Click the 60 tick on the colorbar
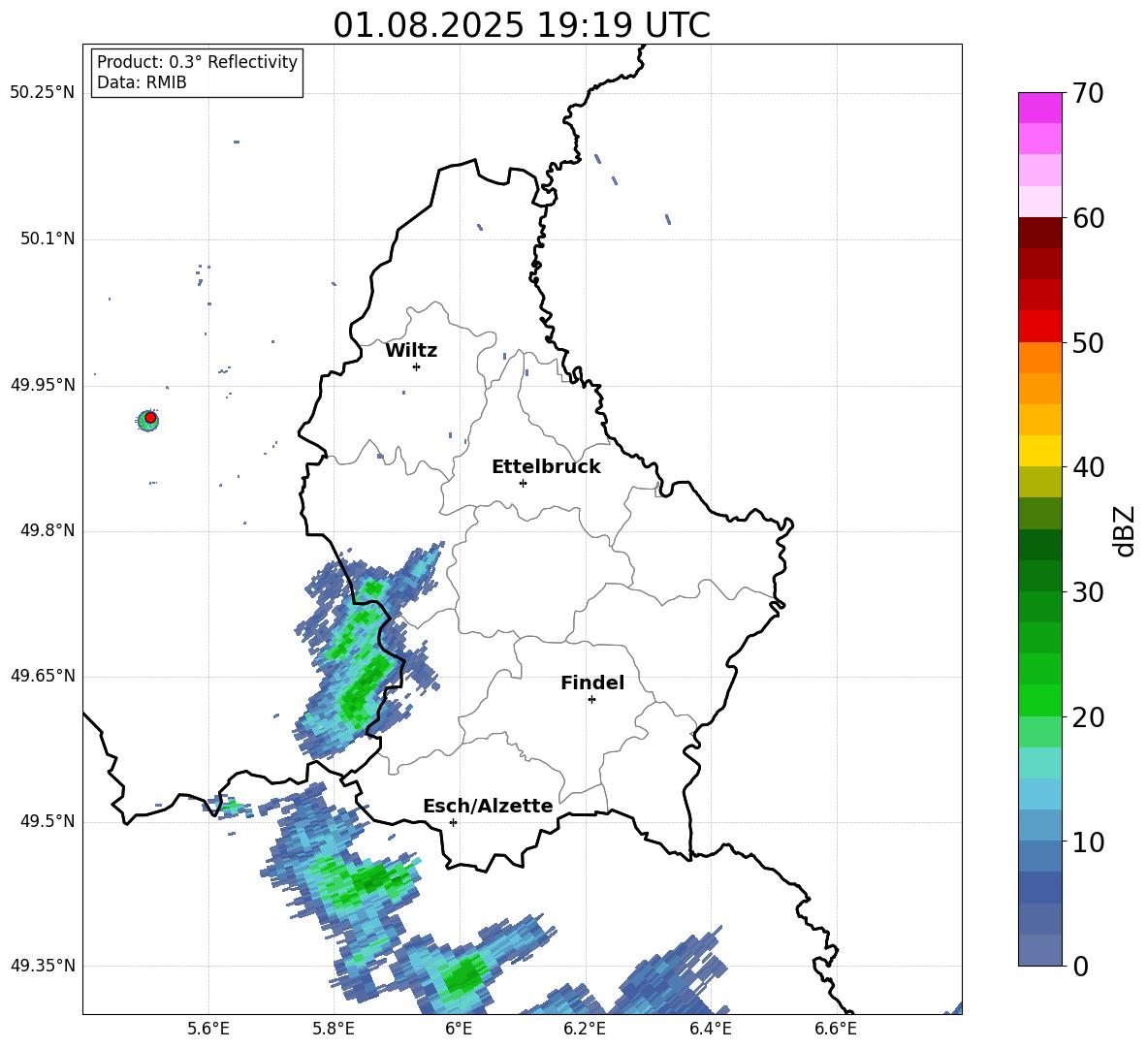1148x1048 pixels. coord(1088,218)
